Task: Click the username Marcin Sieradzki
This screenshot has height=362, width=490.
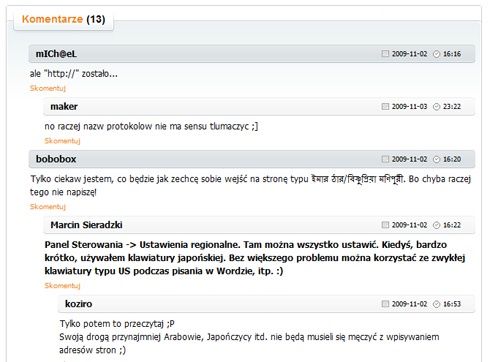Action: tap(86, 225)
